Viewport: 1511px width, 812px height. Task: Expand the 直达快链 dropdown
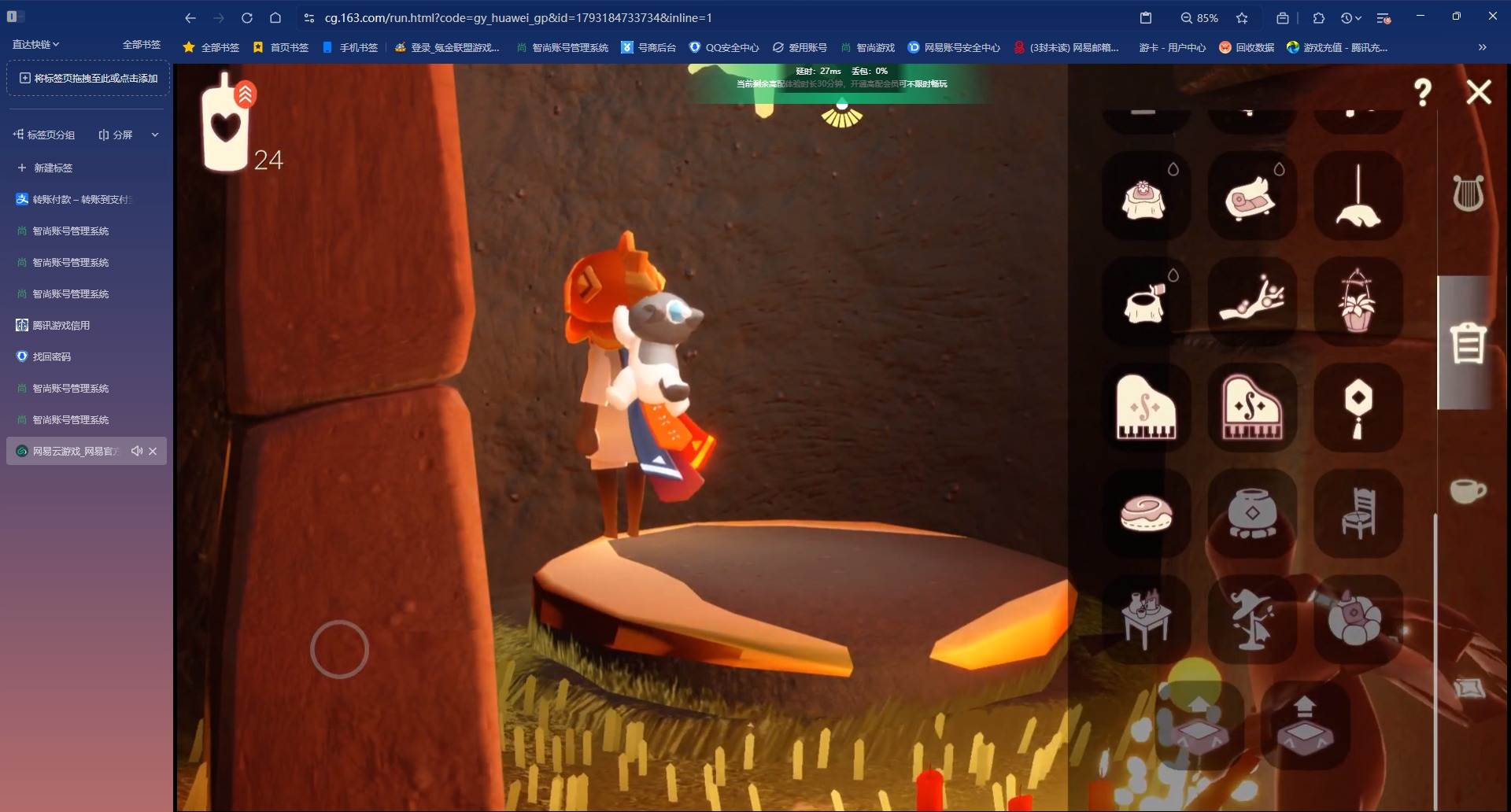(35, 44)
